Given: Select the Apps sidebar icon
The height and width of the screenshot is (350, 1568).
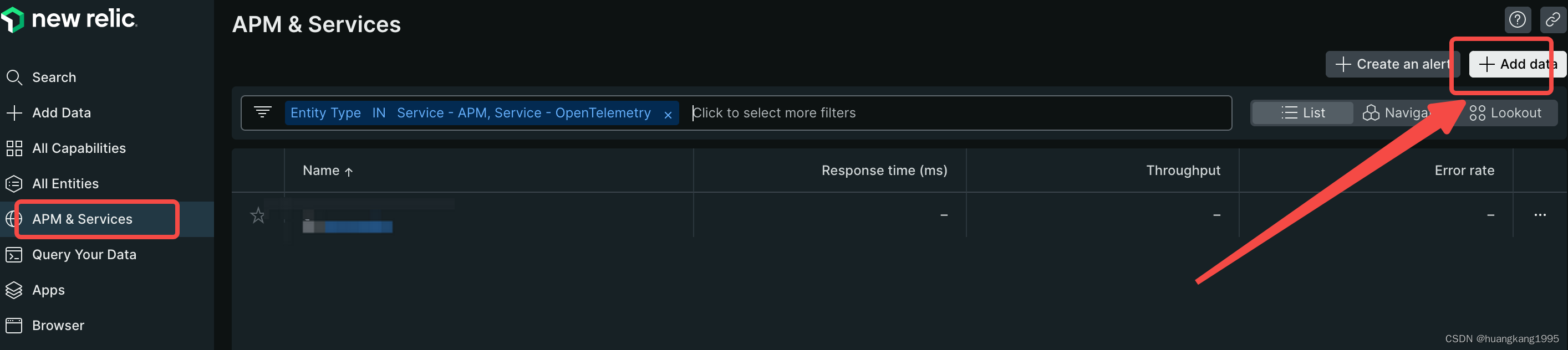Looking at the screenshot, I should click(13, 290).
